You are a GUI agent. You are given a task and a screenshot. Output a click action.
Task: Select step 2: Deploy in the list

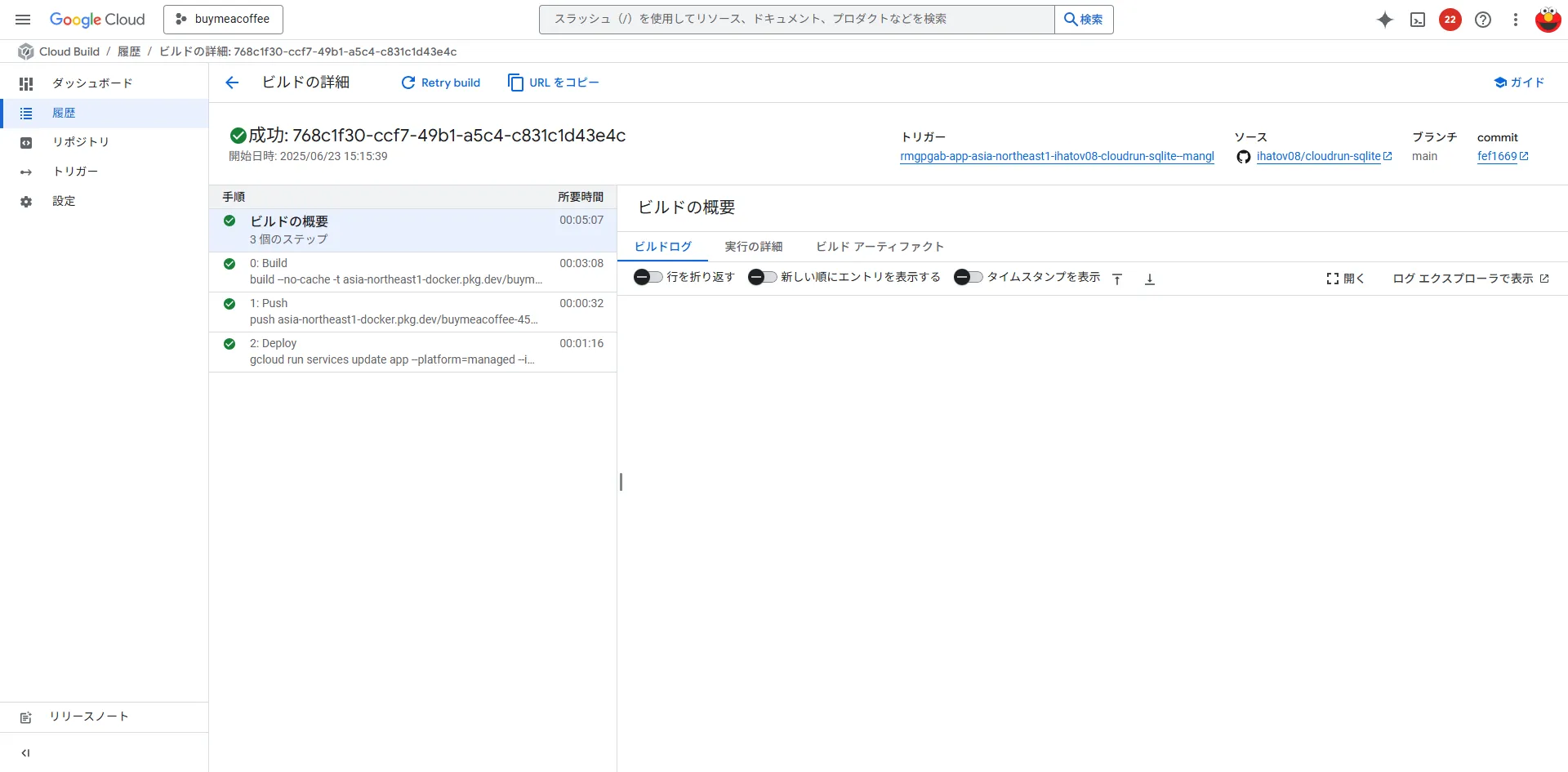click(x=392, y=351)
